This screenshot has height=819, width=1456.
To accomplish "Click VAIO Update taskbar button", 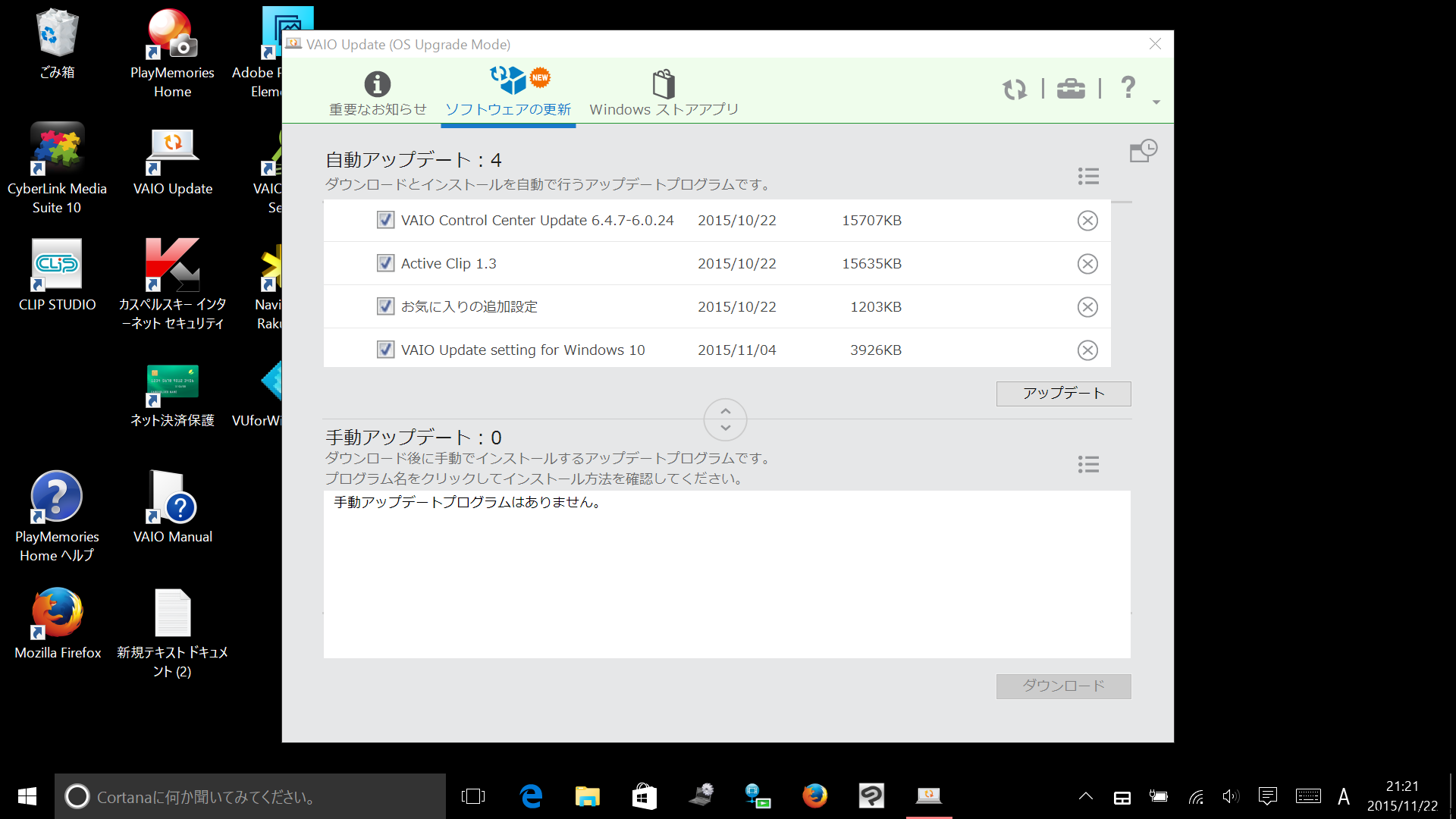I will click(x=929, y=796).
